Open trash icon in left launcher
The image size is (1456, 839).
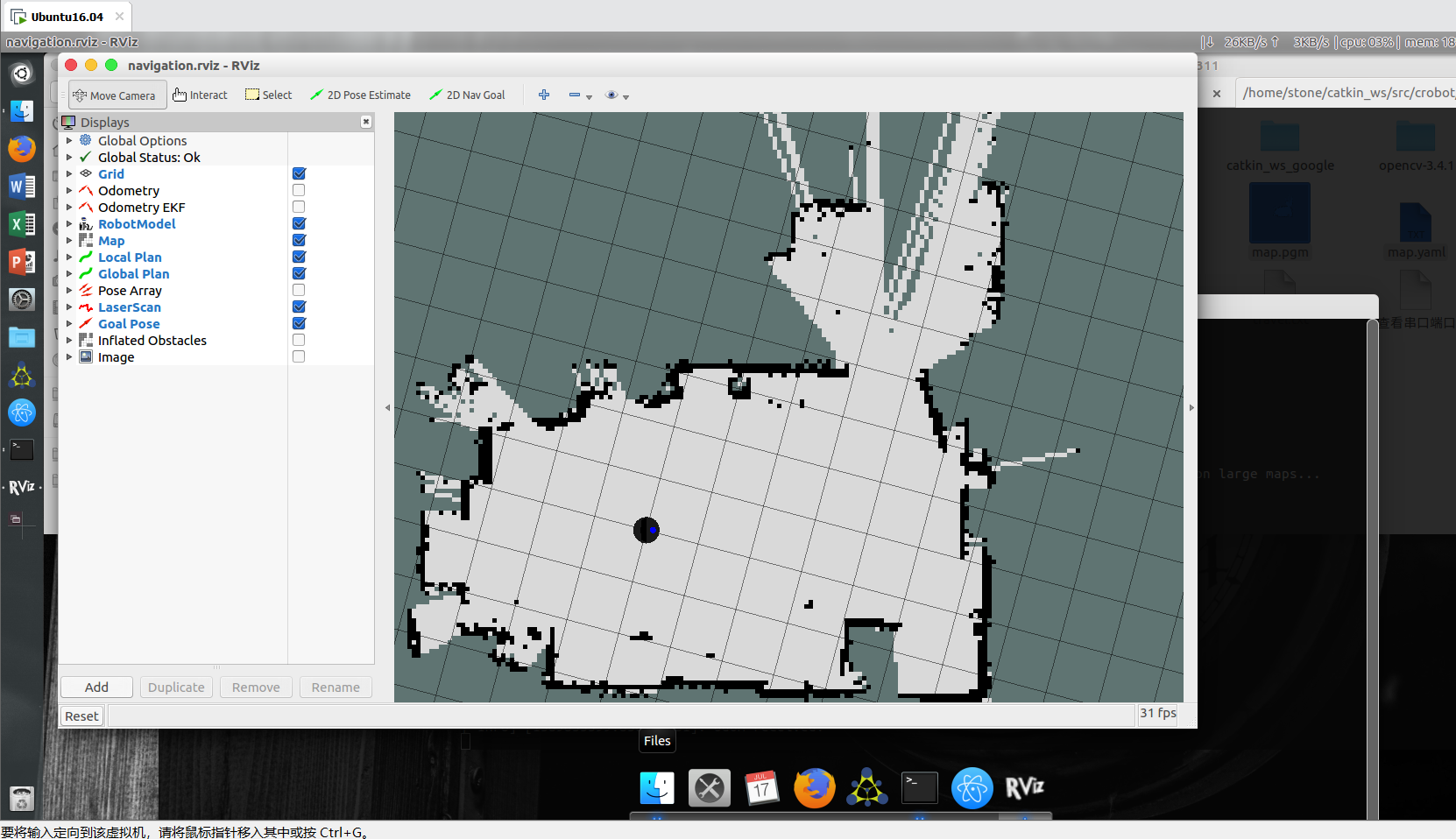coord(22,799)
